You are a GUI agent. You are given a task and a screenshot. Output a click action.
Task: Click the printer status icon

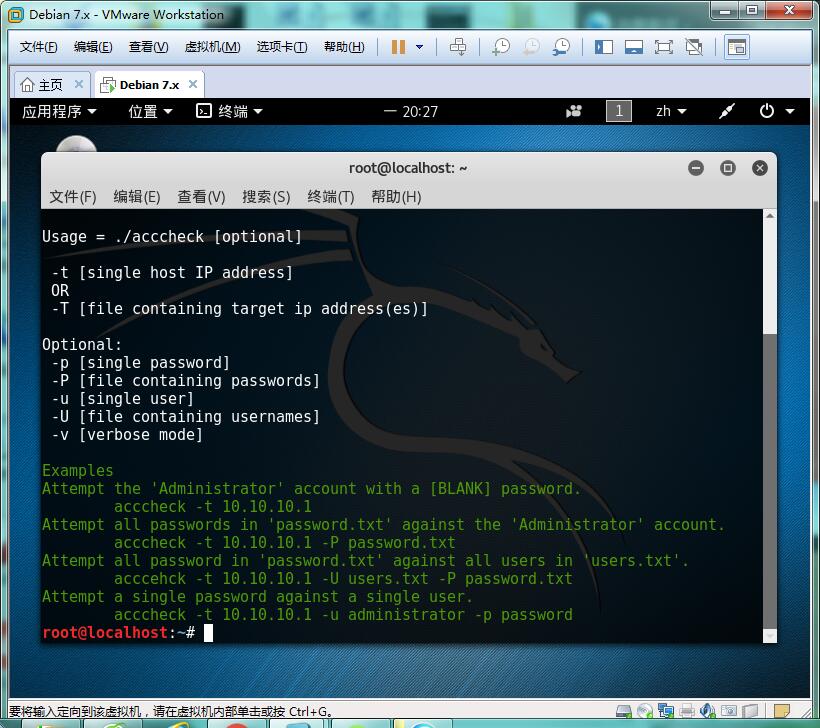[x=687, y=711]
